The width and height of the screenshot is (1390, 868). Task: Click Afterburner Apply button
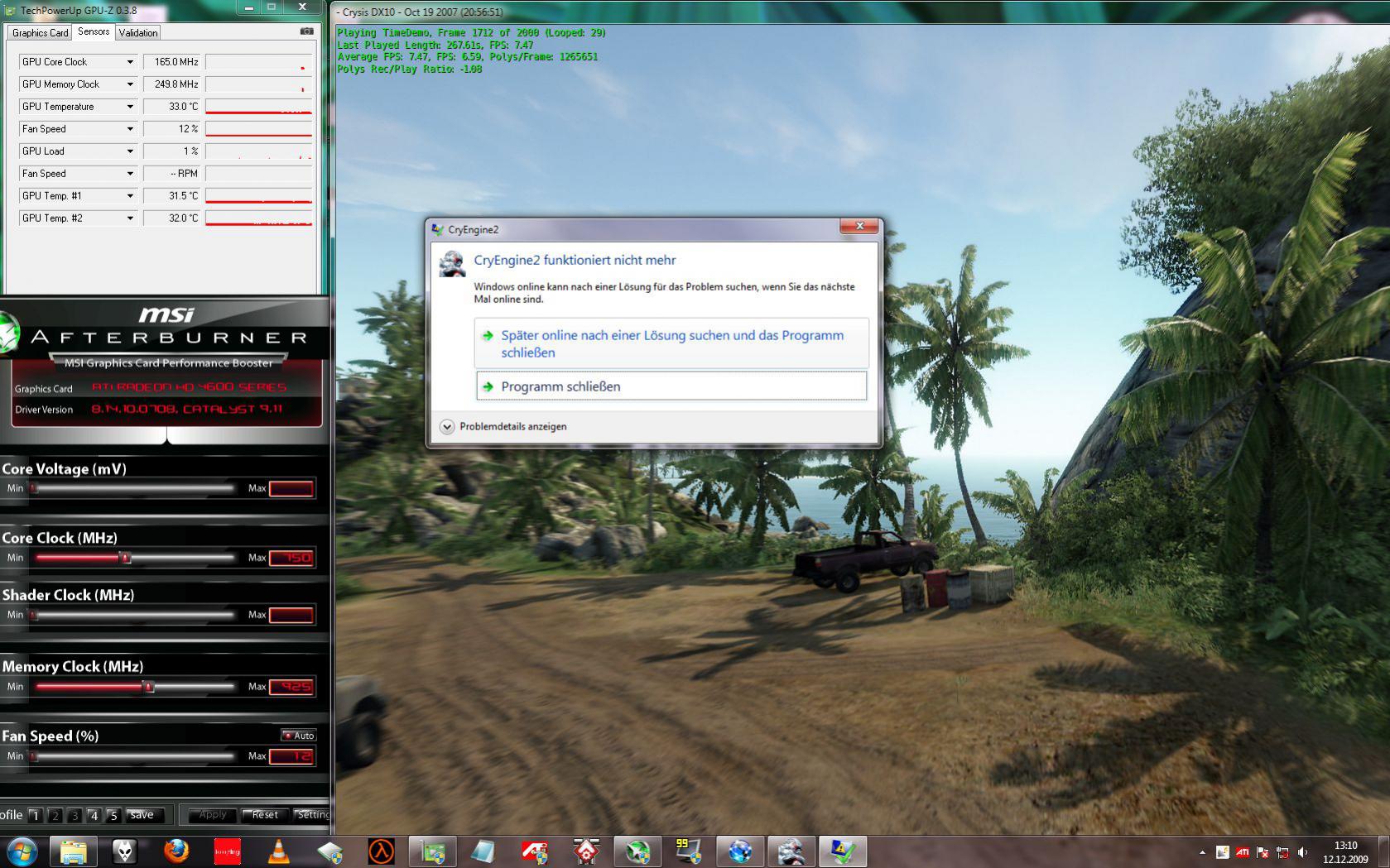[x=212, y=814]
